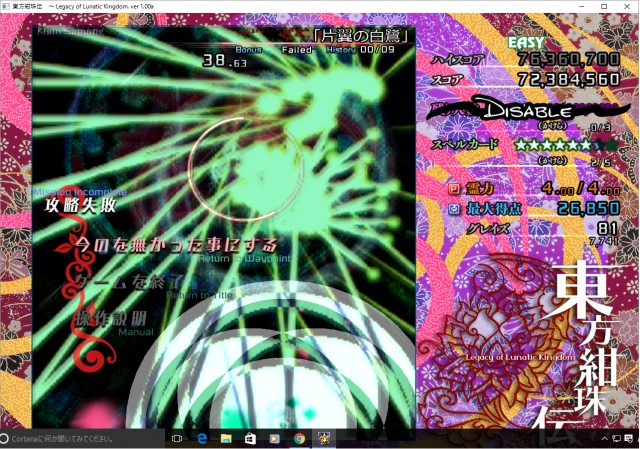Click the graze count 81
This screenshot has width=640, height=449.
pyautogui.click(x=608, y=229)
